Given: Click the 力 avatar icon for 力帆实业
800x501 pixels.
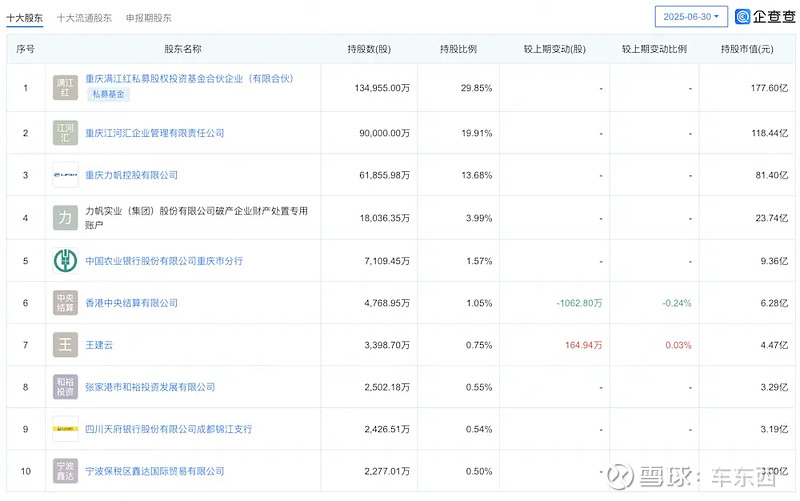Looking at the screenshot, I should click(65, 218).
